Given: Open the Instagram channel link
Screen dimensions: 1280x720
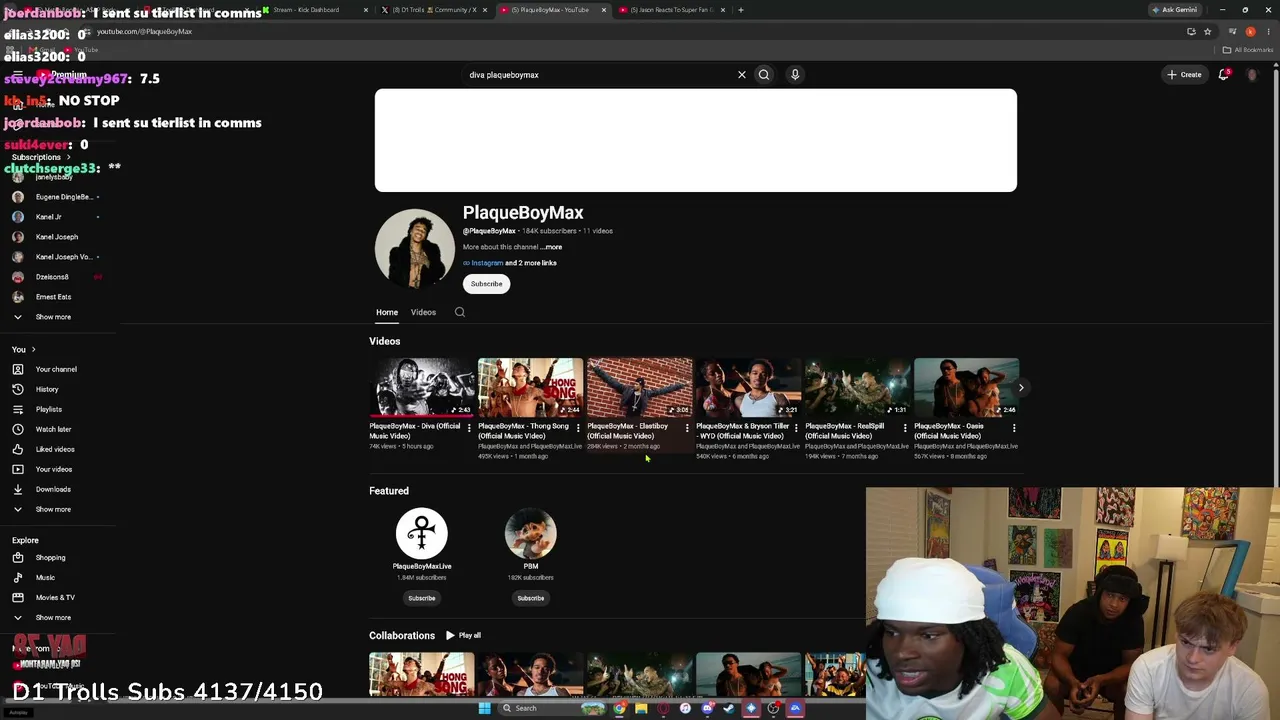Looking at the screenshot, I should (487, 263).
